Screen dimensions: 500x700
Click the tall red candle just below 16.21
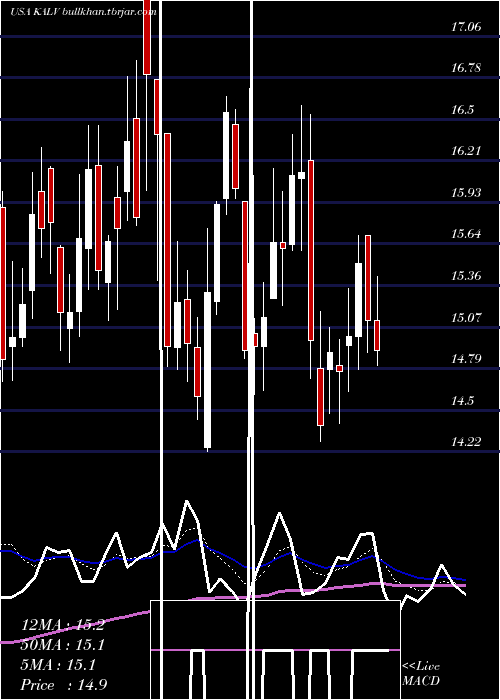pyautogui.click(x=311, y=250)
